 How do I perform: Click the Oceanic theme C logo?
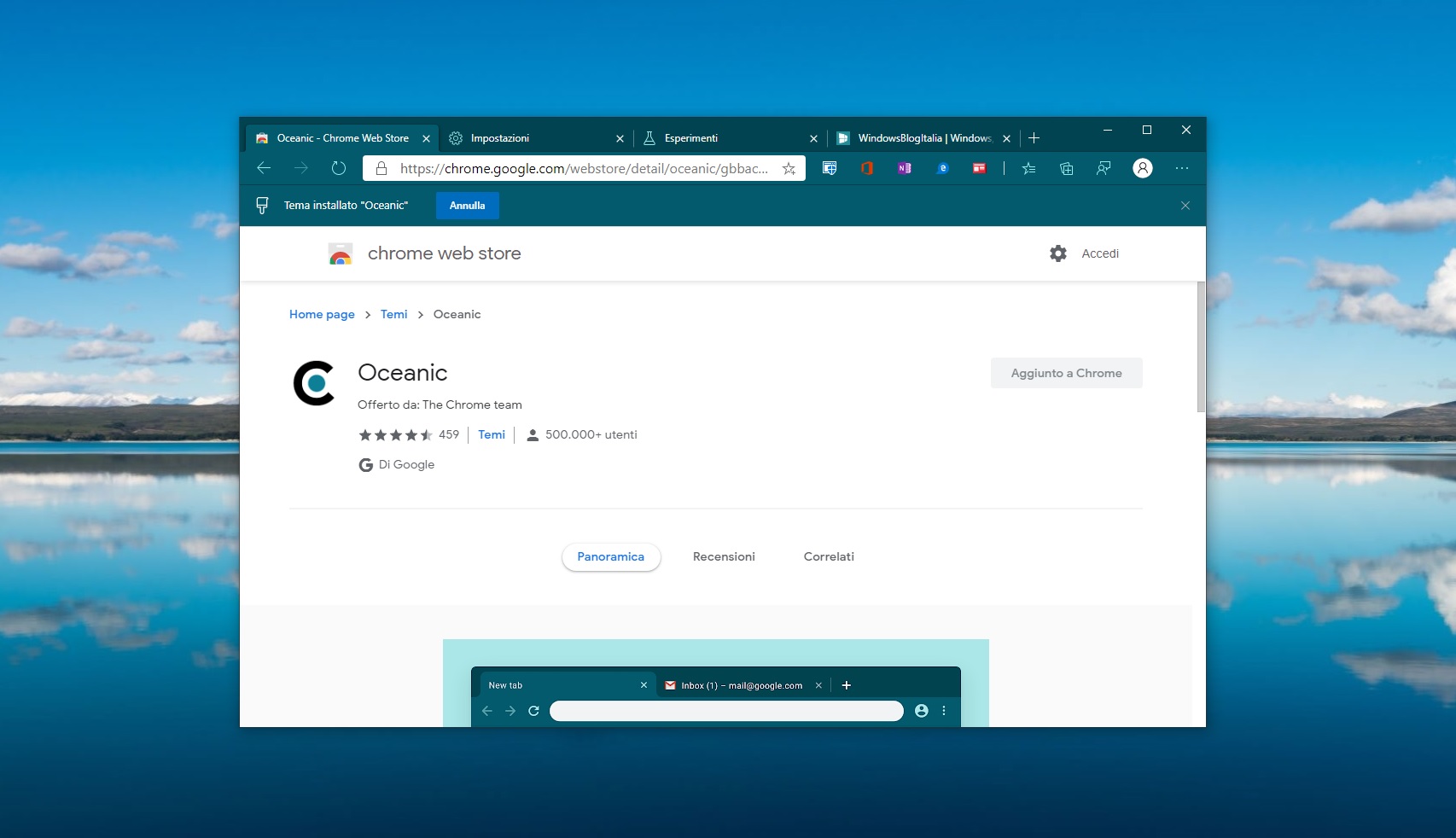tap(314, 383)
